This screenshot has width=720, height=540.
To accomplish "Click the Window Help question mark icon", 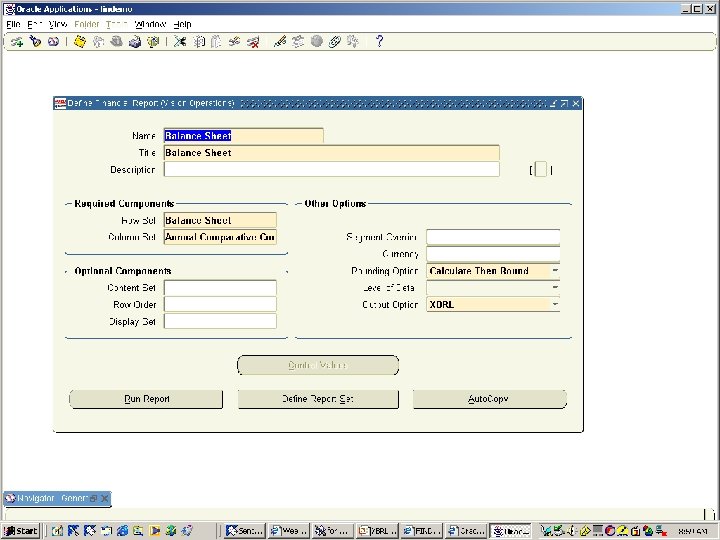I will click(x=379, y=42).
